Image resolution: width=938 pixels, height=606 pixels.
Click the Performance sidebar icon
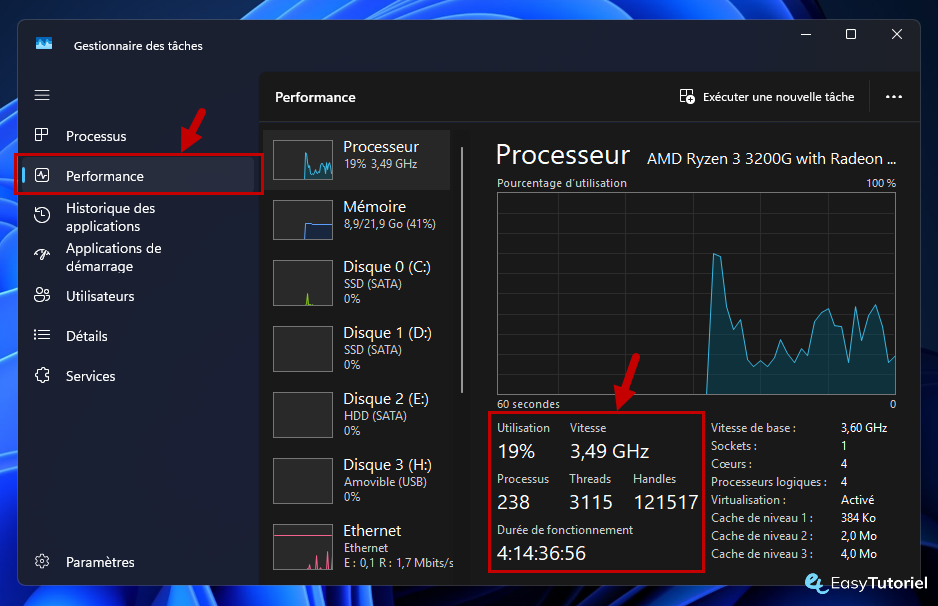tap(42, 175)
